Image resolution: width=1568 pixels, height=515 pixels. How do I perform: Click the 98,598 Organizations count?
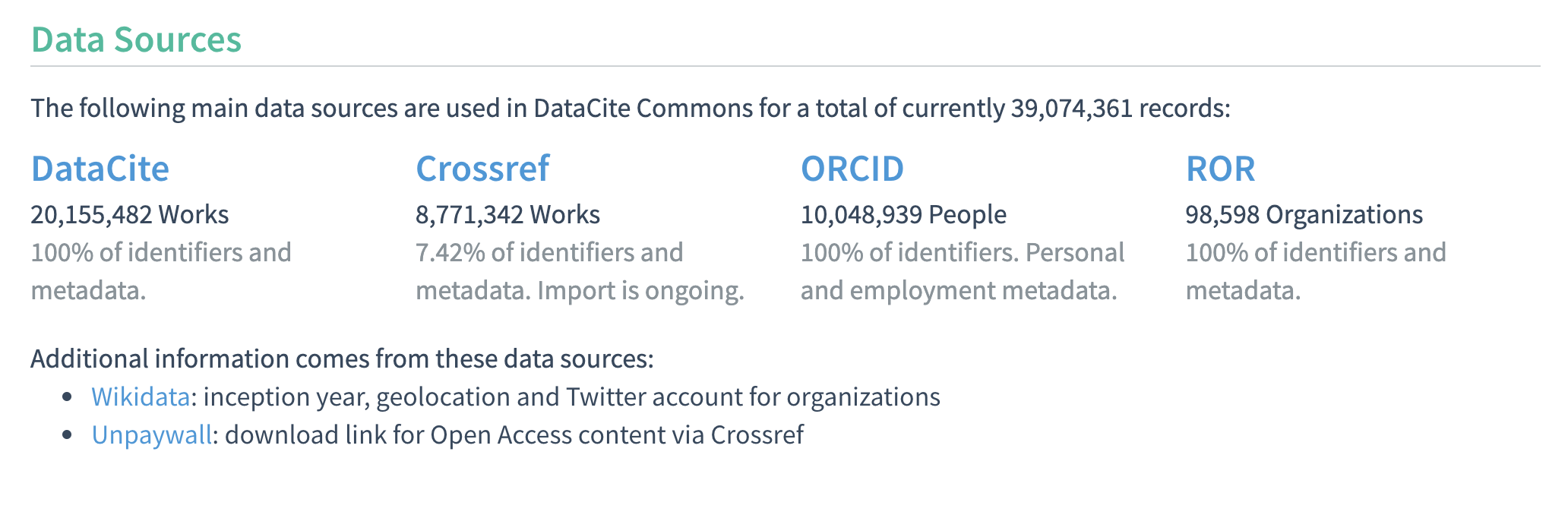(1304, 215)
